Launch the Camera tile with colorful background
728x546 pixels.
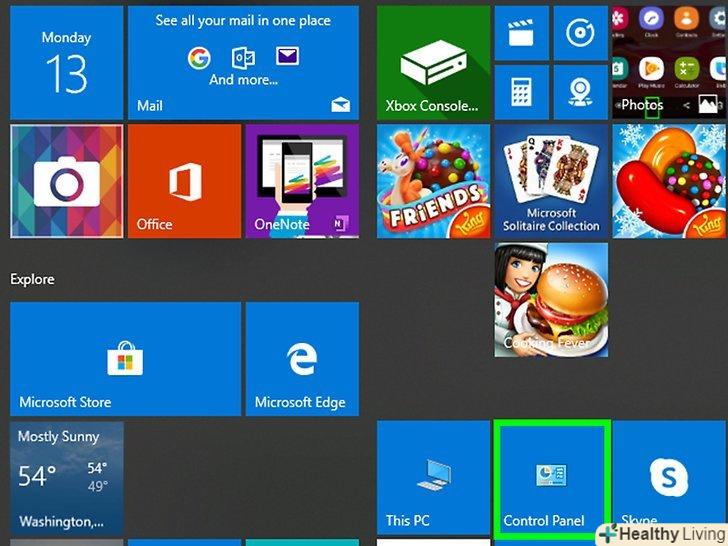[x=66, y=181]
